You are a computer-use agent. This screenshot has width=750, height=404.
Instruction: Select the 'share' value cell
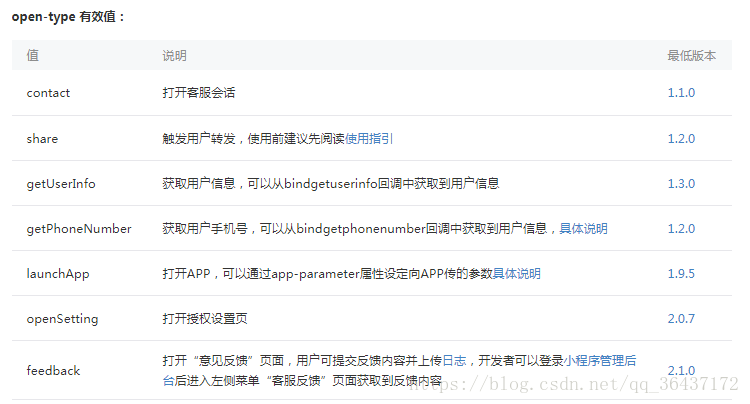42,139
